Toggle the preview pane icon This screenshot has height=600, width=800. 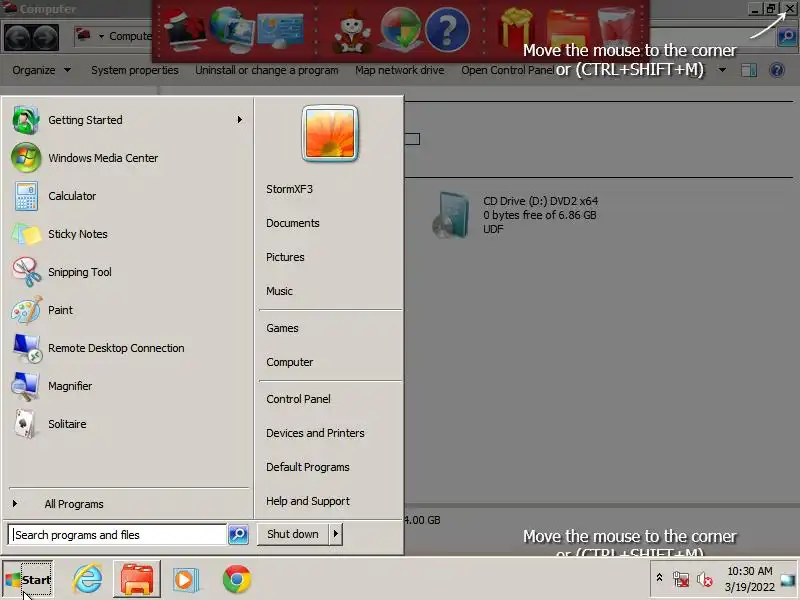click(749, 70)
